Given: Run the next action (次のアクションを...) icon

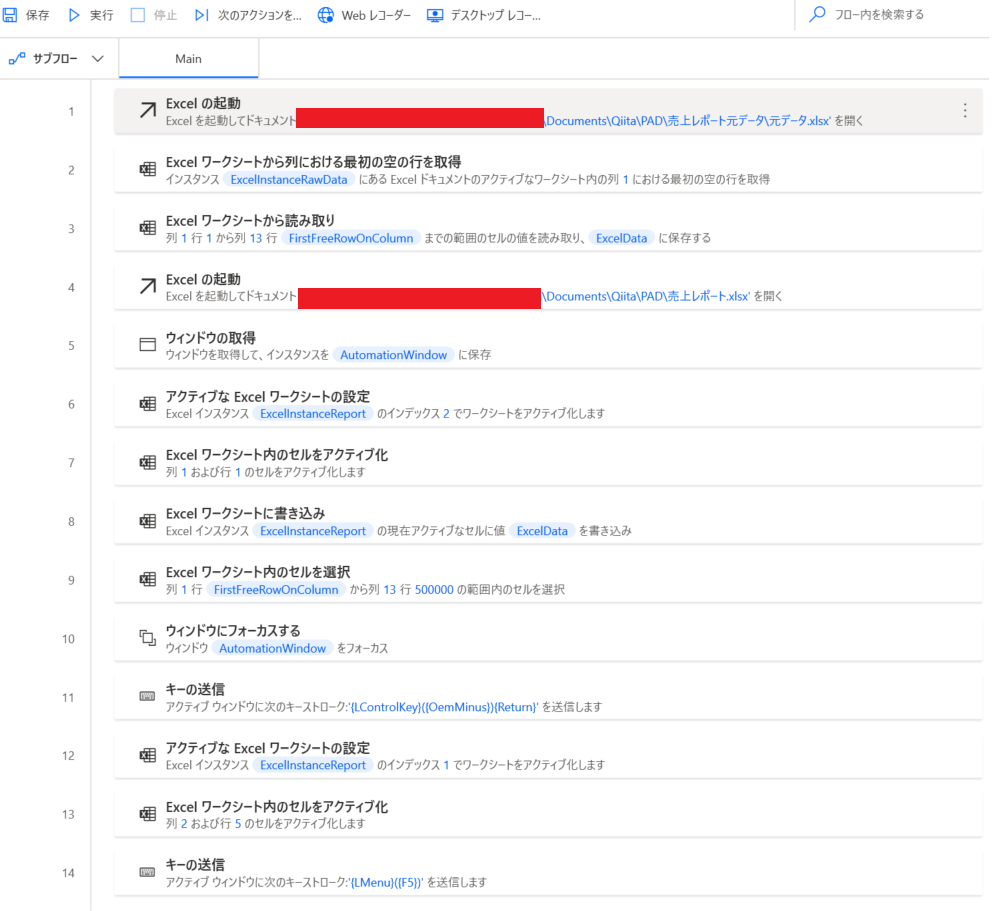Looking at the screenshot, I should tap(201, 15).
